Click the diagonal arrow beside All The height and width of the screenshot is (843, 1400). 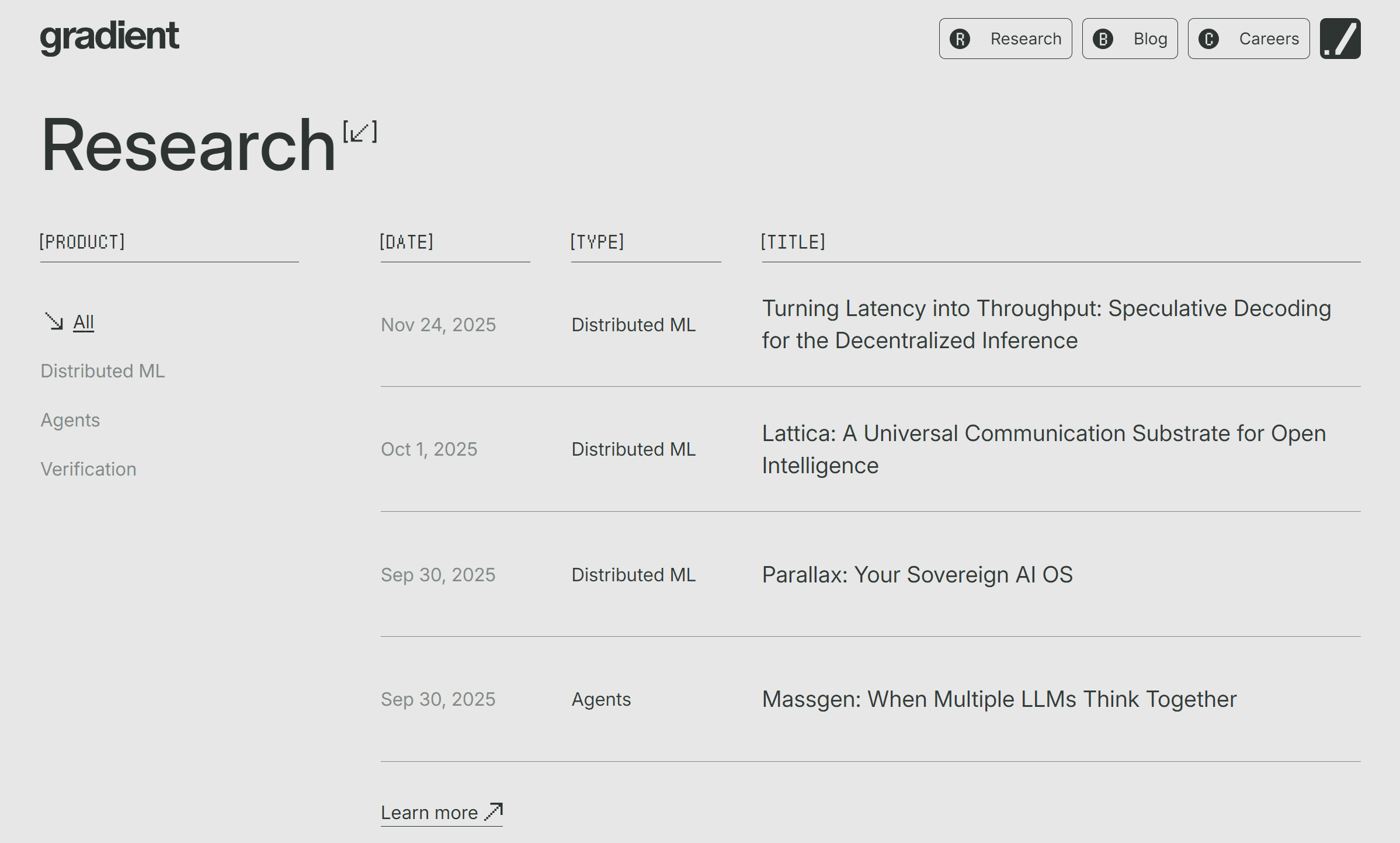coord(54,321)
